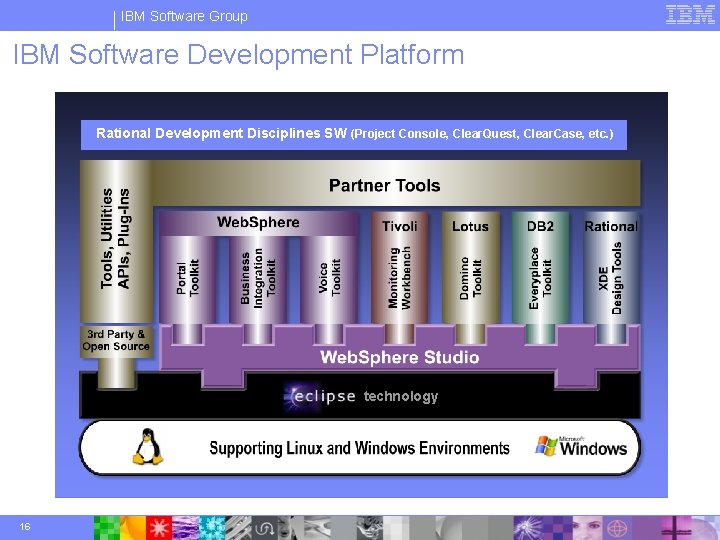Click the eclipse technology logo
The image size is (720, 540).
tap(360, 396)
